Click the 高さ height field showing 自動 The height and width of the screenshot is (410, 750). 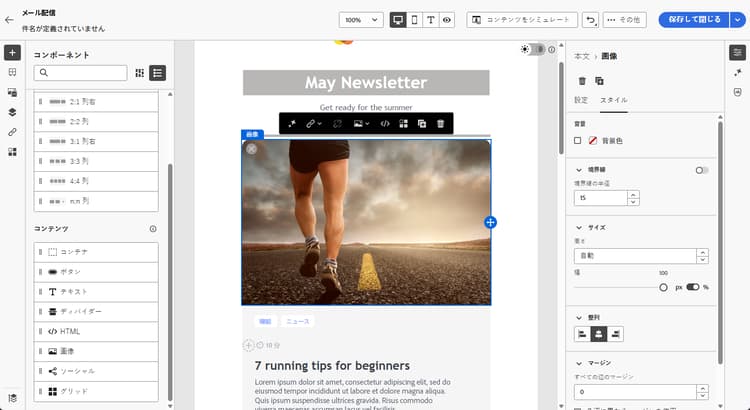[635, 256]
